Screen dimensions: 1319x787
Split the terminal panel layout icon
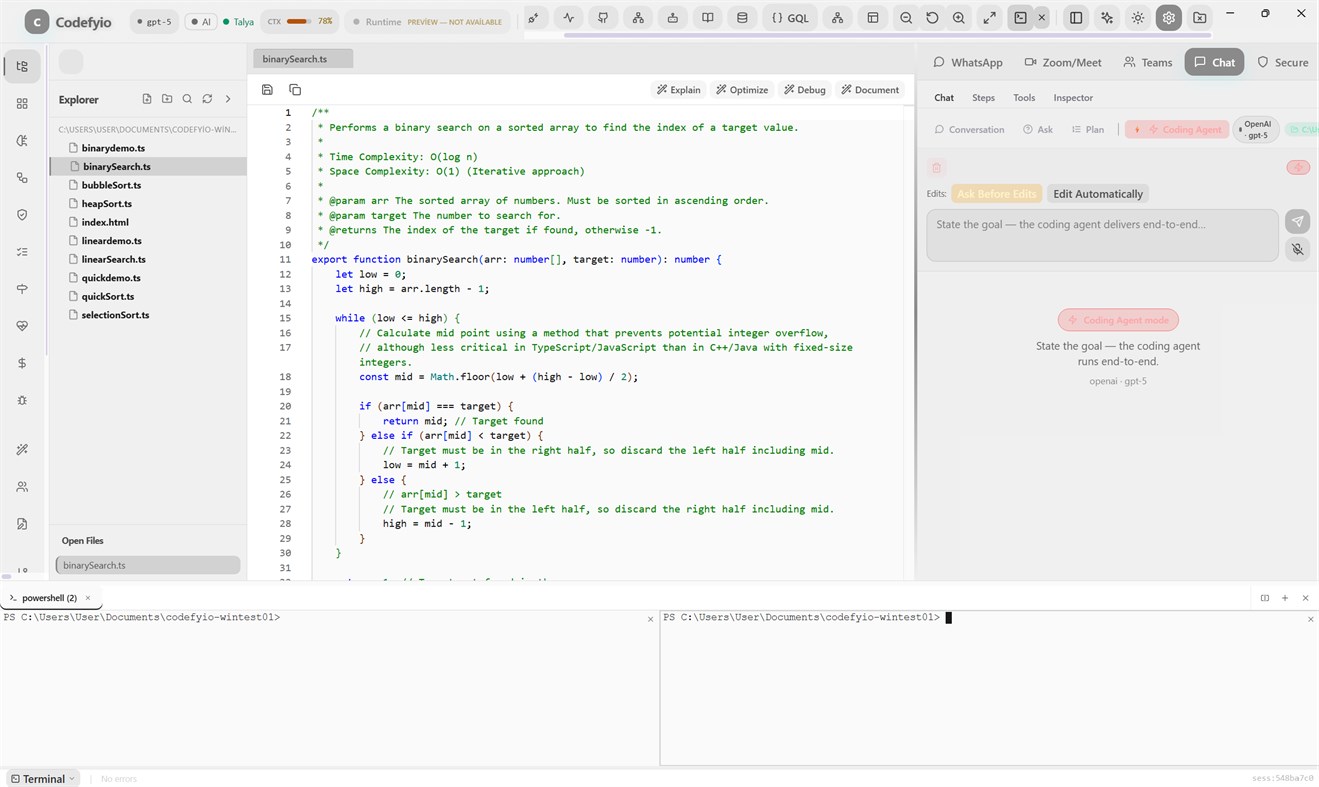tap(1264, 598)
